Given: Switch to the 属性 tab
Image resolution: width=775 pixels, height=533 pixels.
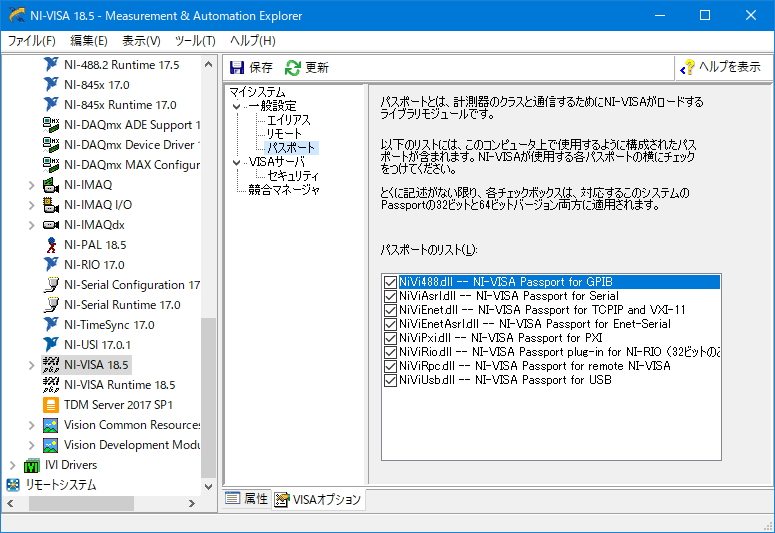Looking at the screenshot, I should [x=247, y=498].
